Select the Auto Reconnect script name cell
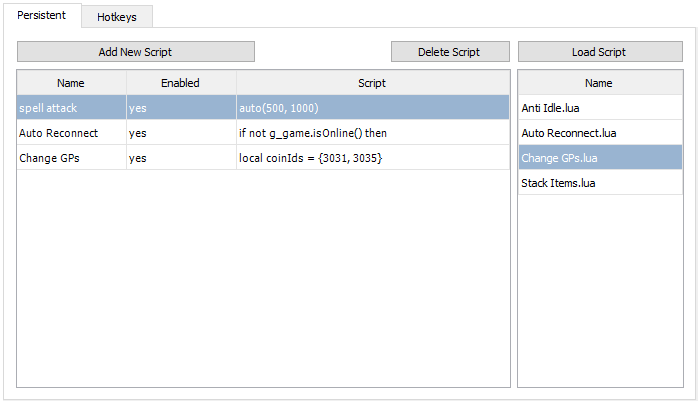Image resolution: width=700 pixels, height=402 pixels. [x=71, y=133]
